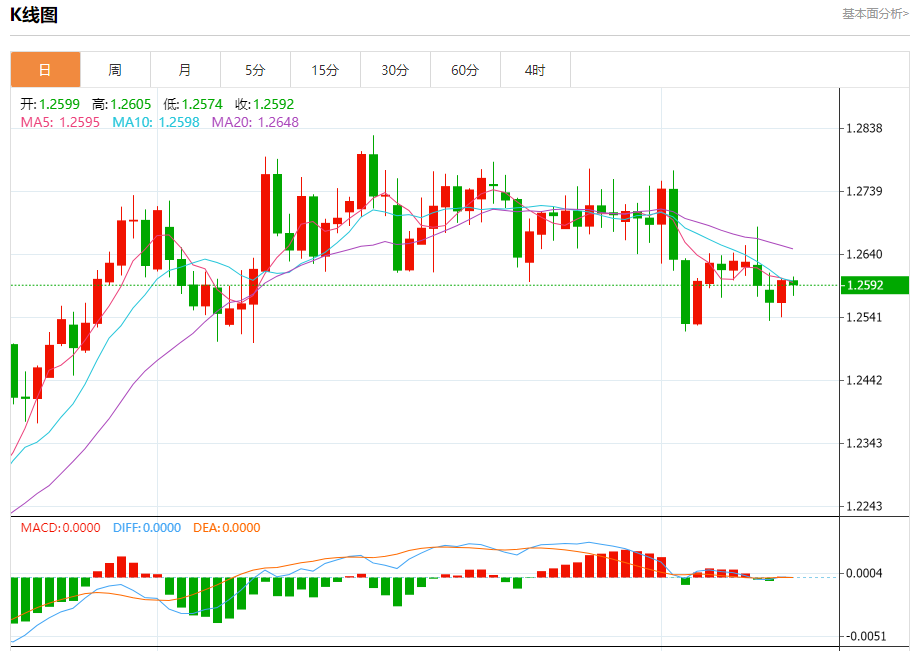Open the 60分 interval tab
The width and height of the screenshot is (918, 651).
[x=465, y=70]
